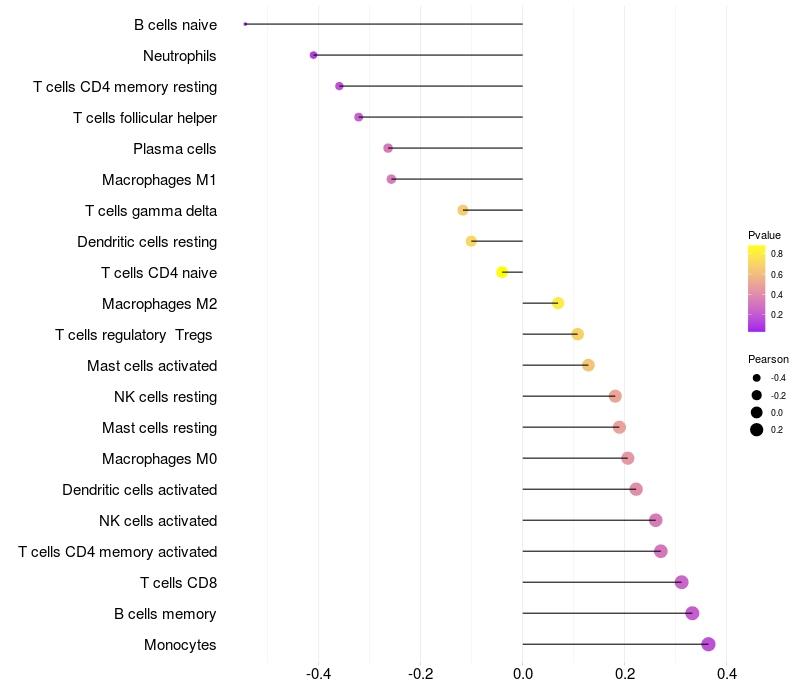
Task: Click the "Mast cells activated" row label
Action: tap(152, 366)
